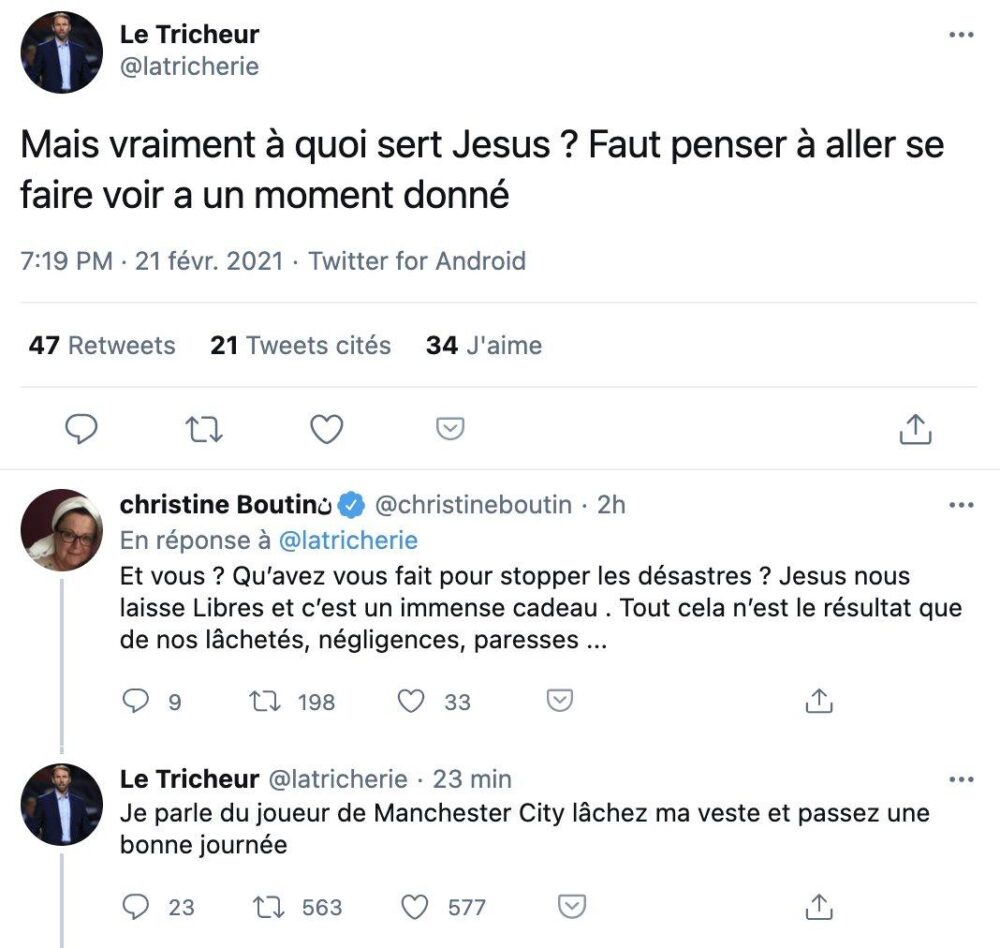Like Le Tricheur's Manchester City reply
The height and width of the screenshot is (948, 1000).
[x=415, y=907]
